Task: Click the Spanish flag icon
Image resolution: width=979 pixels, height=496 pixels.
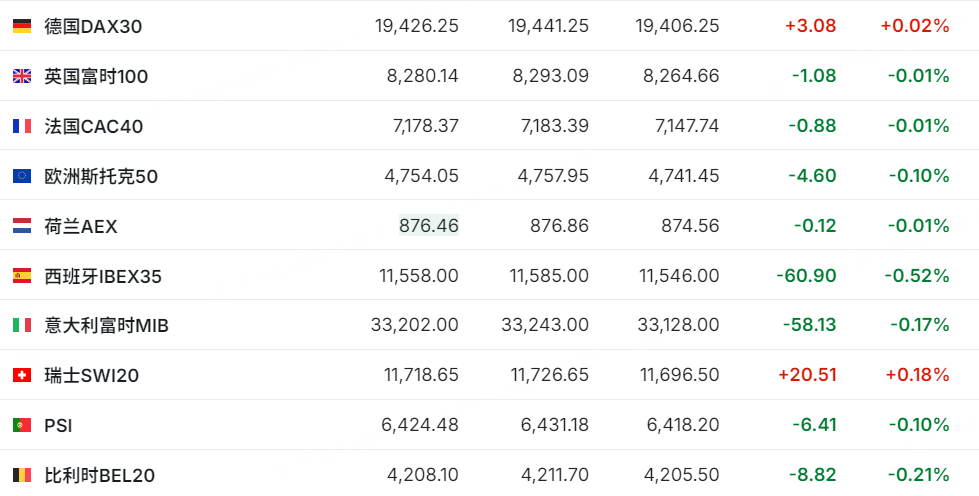Action: click(22, 275)
